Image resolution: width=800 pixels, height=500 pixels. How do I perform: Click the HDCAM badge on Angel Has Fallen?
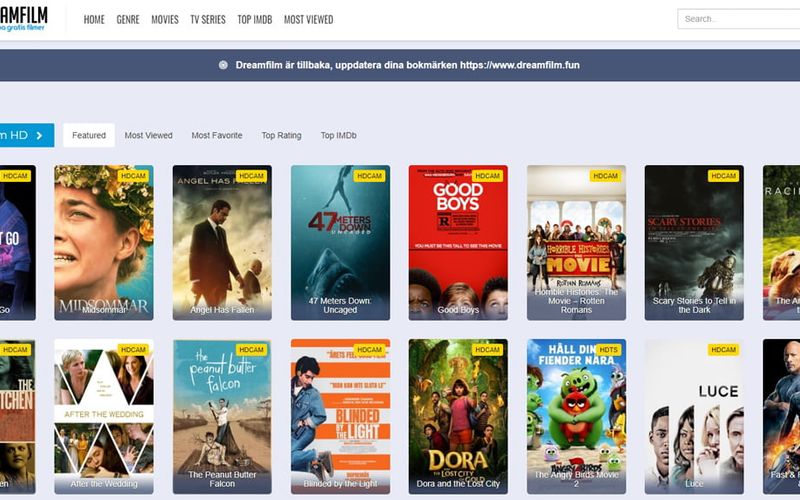pyautogui.click(x=252, y=176)
